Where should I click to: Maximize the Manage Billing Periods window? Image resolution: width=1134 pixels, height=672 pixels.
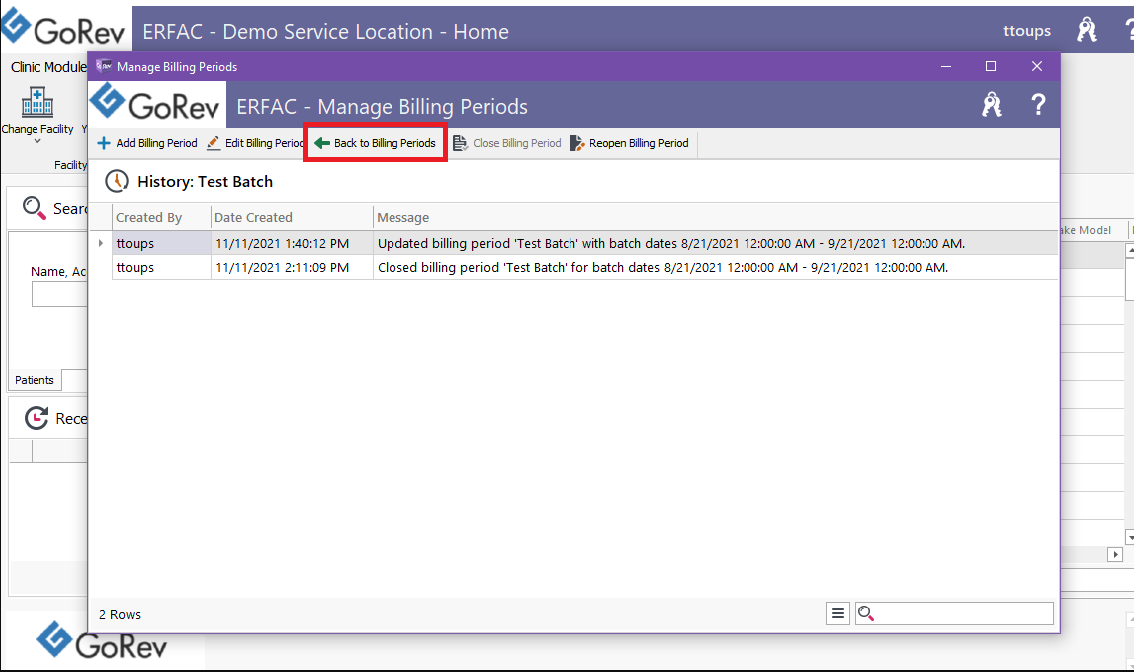991,66
